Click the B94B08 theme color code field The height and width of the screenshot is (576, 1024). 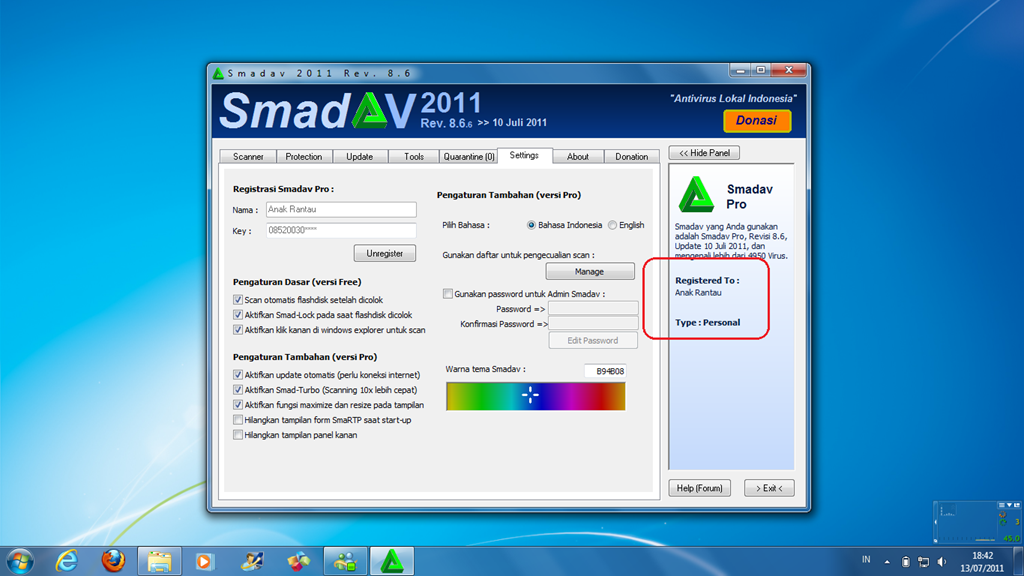pos(605,371)
